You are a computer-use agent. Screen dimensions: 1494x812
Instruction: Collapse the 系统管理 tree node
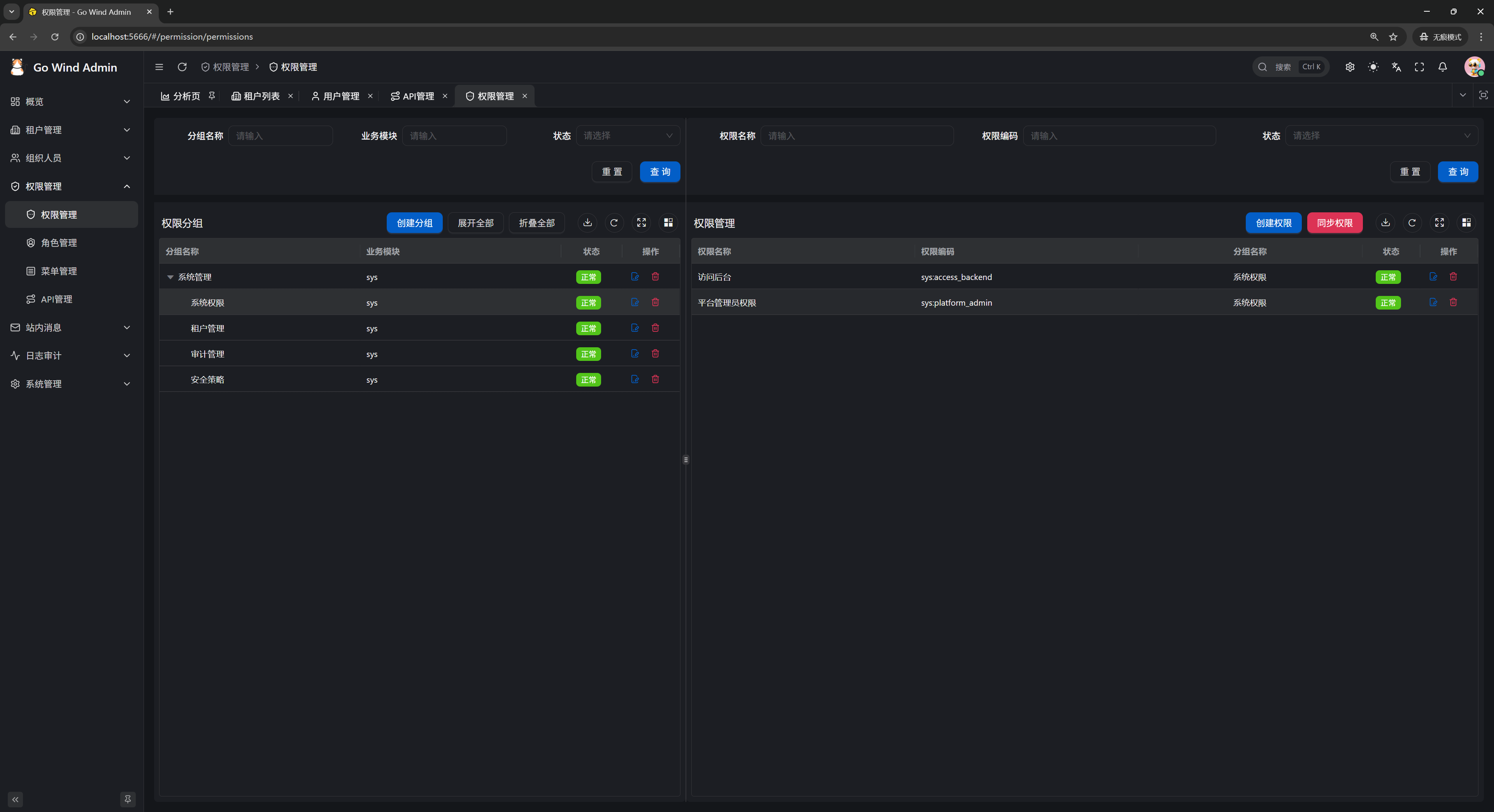pos(170,278)
